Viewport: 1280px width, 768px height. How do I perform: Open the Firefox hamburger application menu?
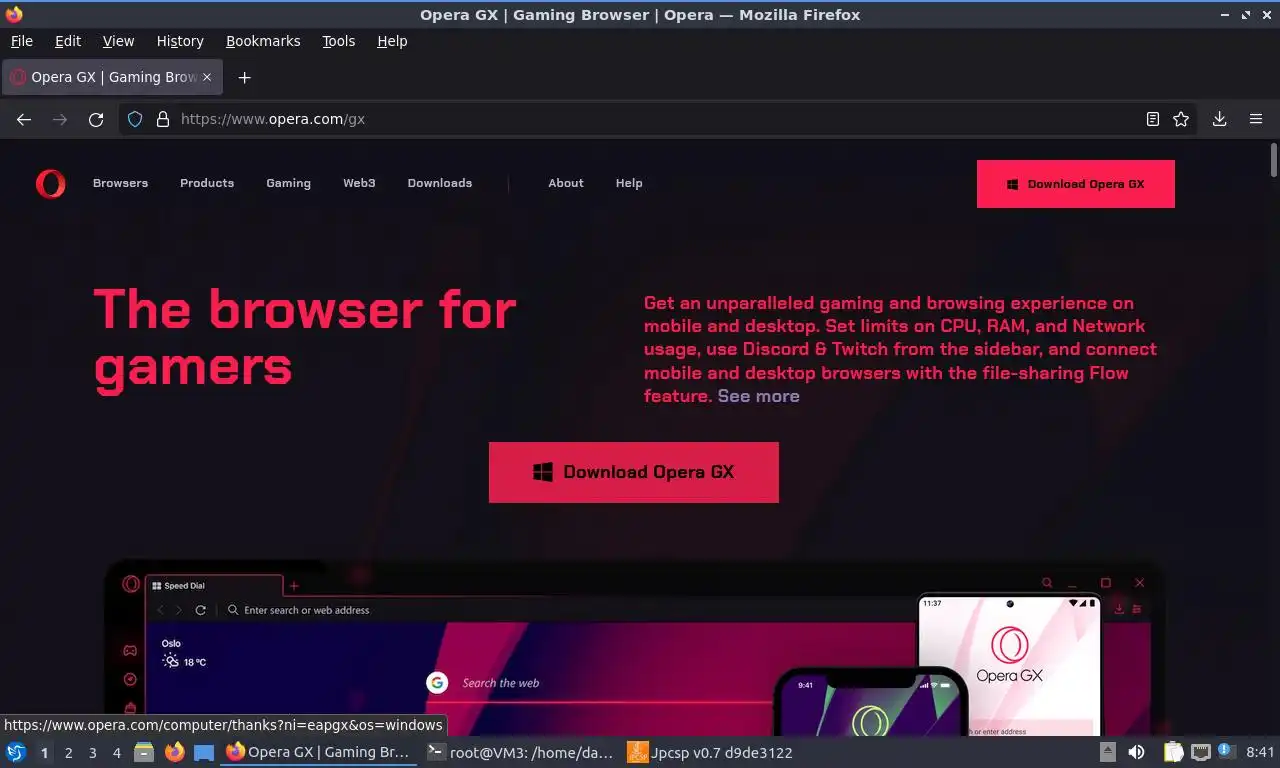(x=1256, y=119)
